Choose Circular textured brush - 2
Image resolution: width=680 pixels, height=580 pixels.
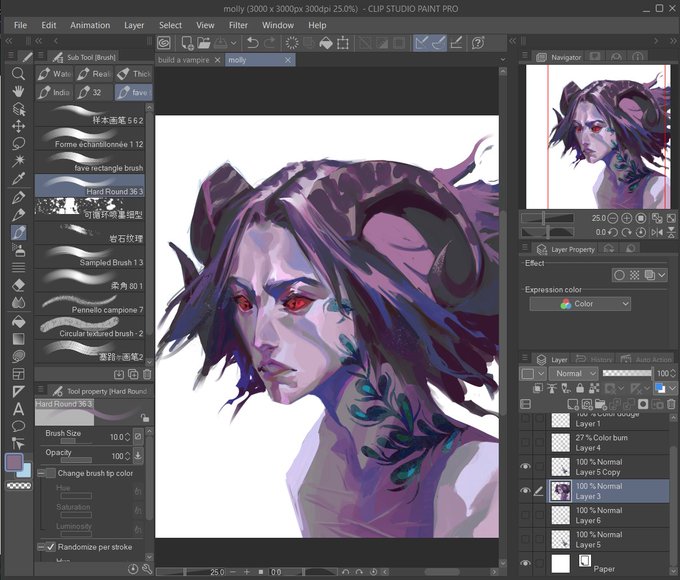pyautogui.click(x=89, y=328)
